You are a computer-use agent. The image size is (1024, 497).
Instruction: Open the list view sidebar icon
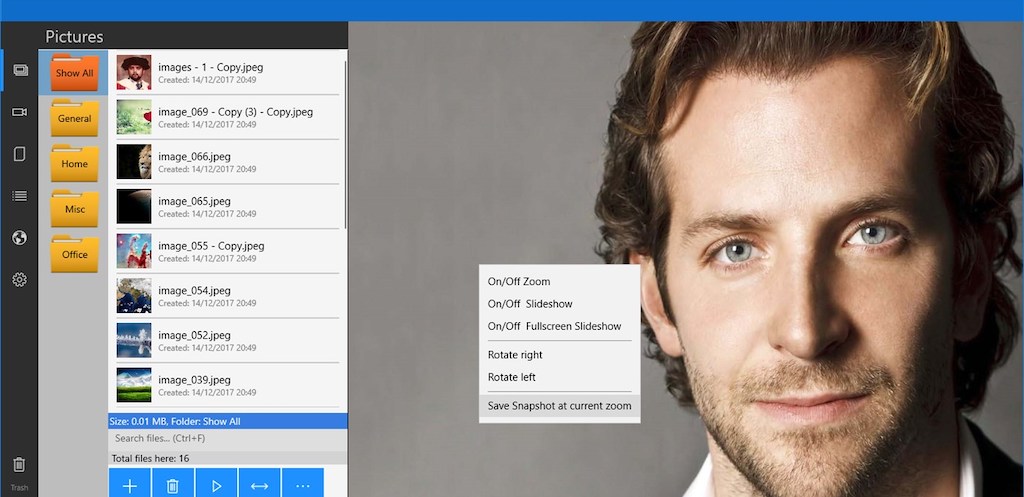pos(19,196)
